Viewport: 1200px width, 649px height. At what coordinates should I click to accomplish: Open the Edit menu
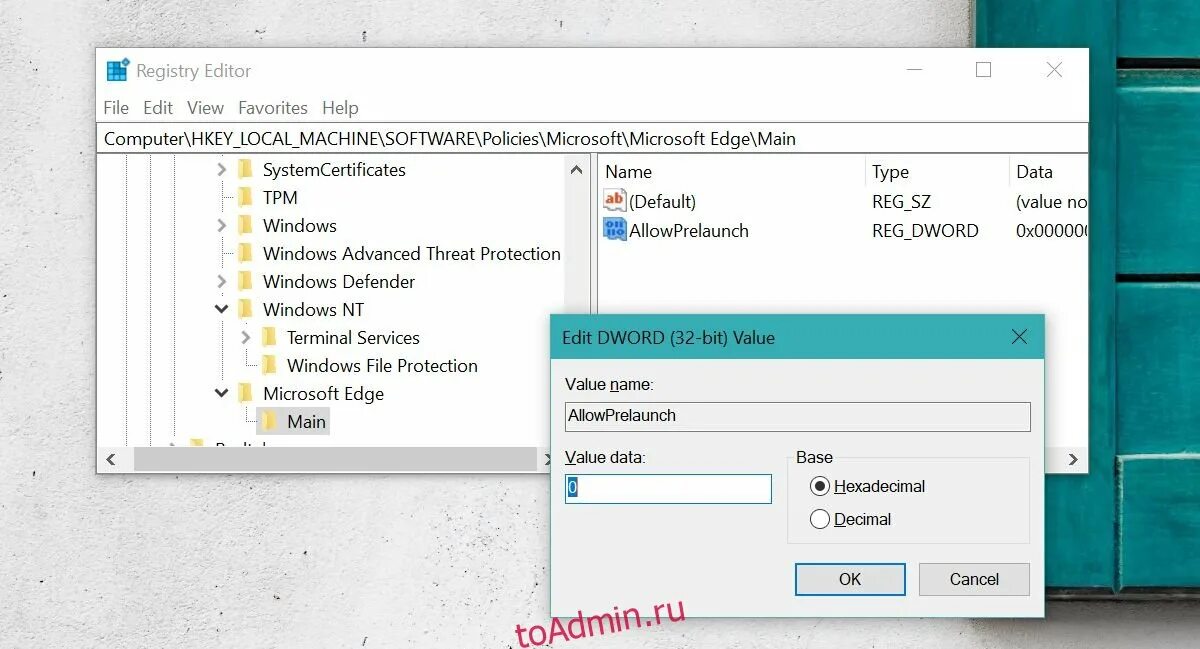[x=158, y=108]
